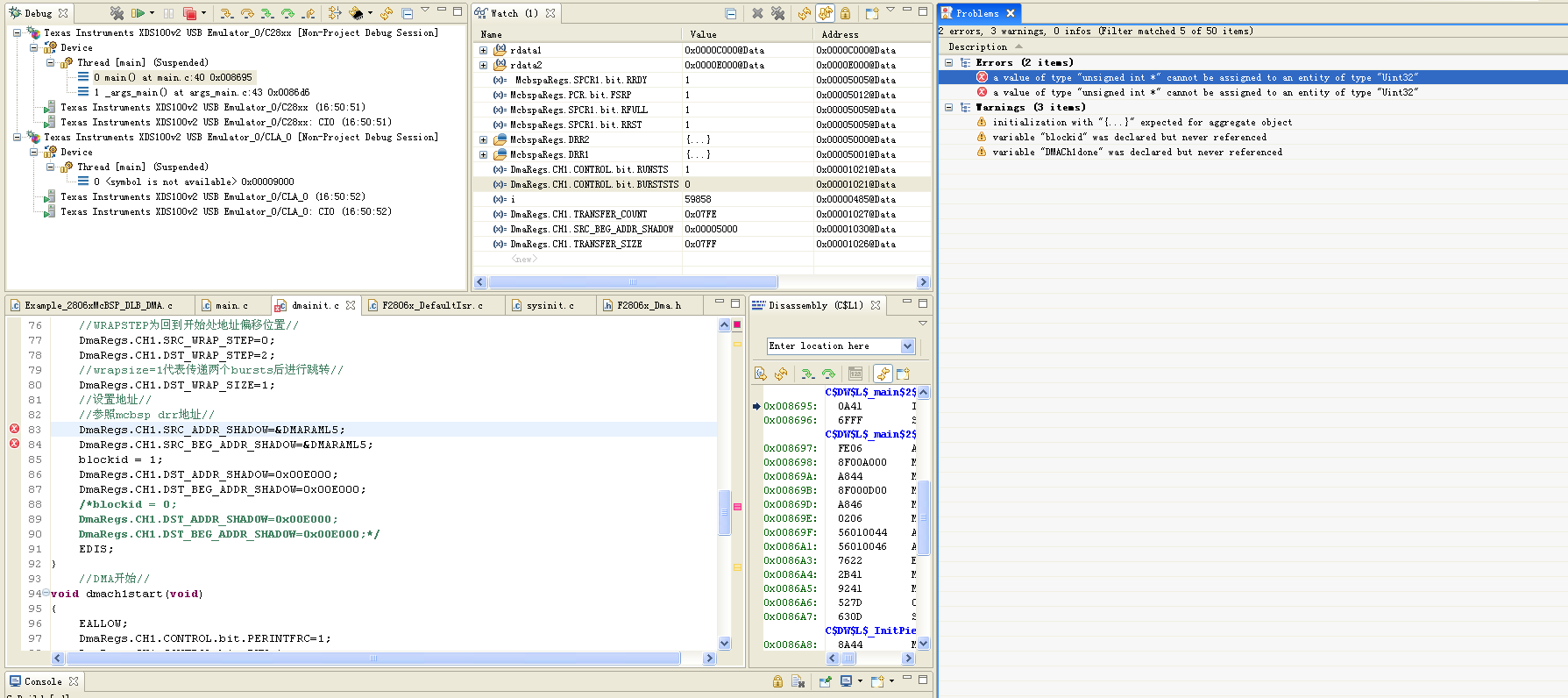Click the Terminate red square icon
Image resolution: width=1568 pixels, height=698 pixels.
coord(189,13)
